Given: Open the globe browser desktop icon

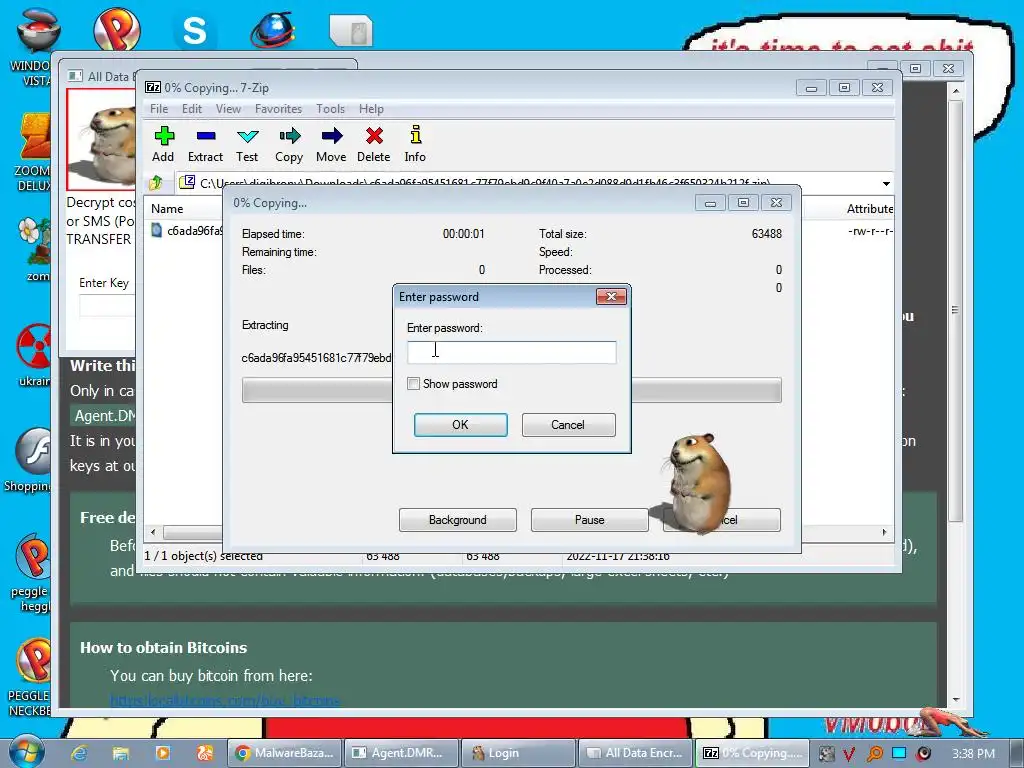Looking at the screenshot, I should 273,30.
